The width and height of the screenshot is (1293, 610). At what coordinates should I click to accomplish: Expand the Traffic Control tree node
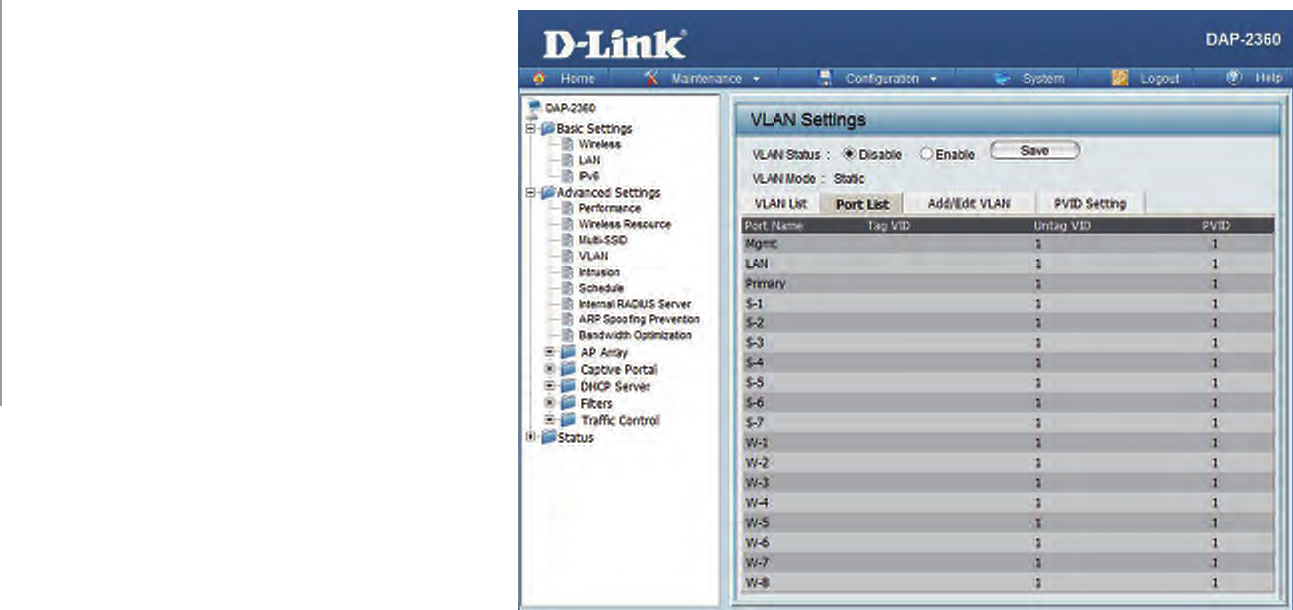click(549, 421)
